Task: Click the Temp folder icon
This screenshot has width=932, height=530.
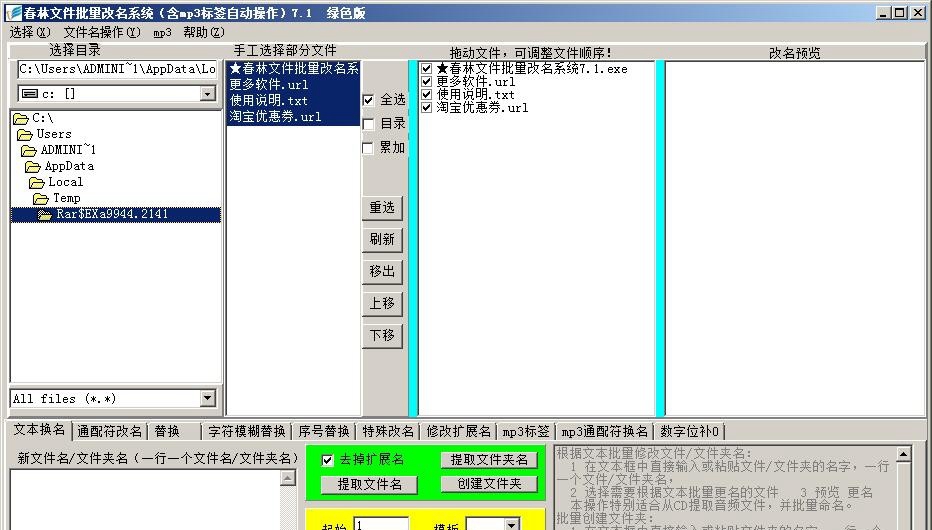Action: tap(41, 198)
